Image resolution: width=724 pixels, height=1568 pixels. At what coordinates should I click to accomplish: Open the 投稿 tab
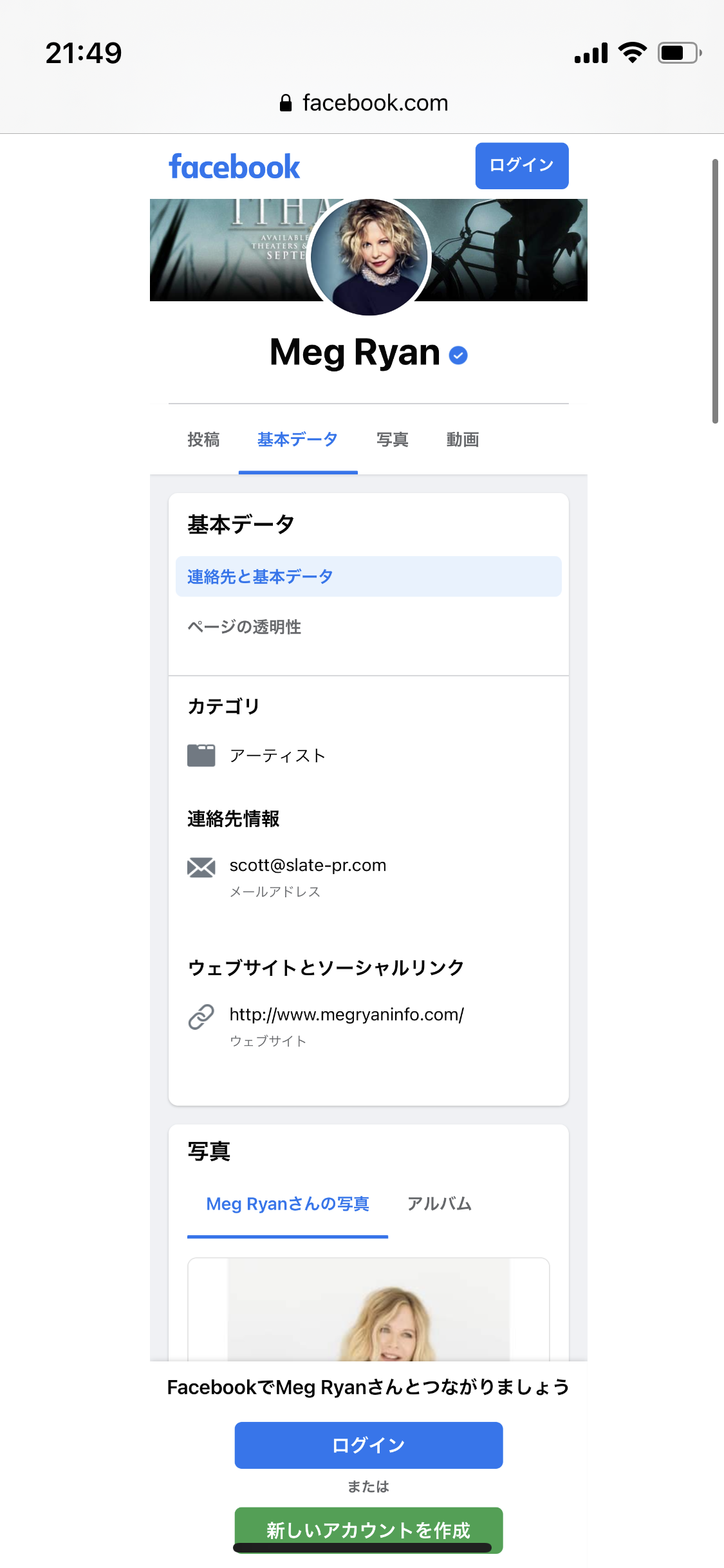point(203,440)
